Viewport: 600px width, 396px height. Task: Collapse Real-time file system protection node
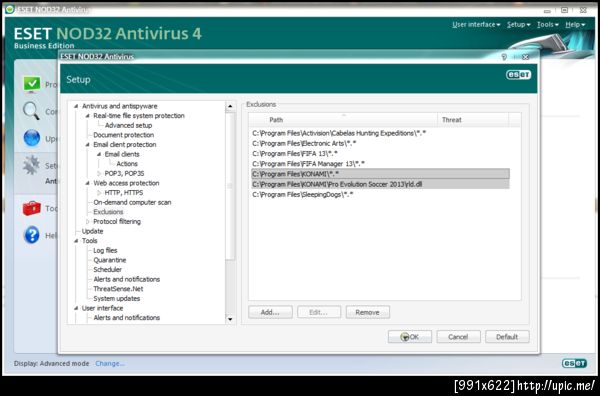[87, 116]
